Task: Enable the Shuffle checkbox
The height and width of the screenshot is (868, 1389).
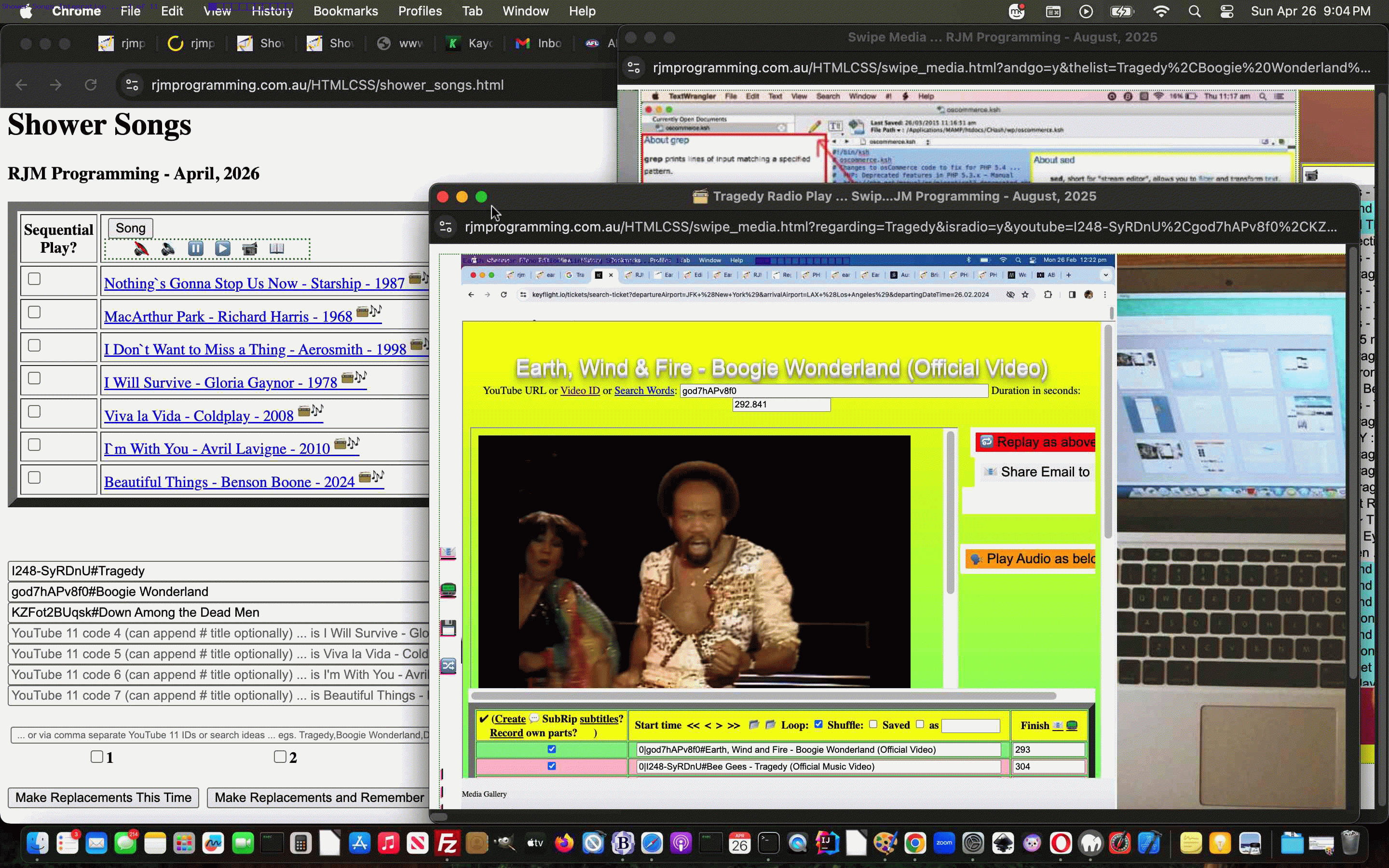Action: (873, 724)
